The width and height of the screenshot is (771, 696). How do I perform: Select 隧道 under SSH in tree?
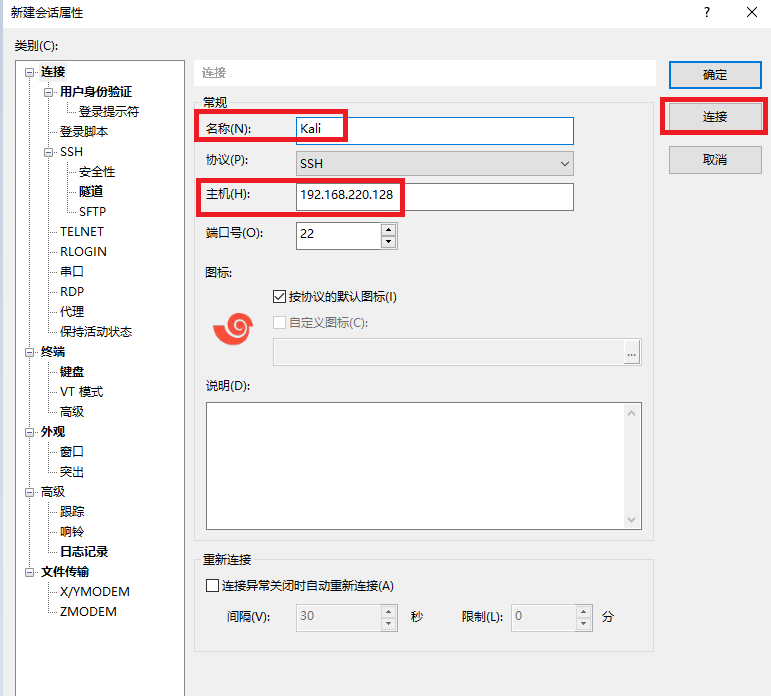[91, 192]
